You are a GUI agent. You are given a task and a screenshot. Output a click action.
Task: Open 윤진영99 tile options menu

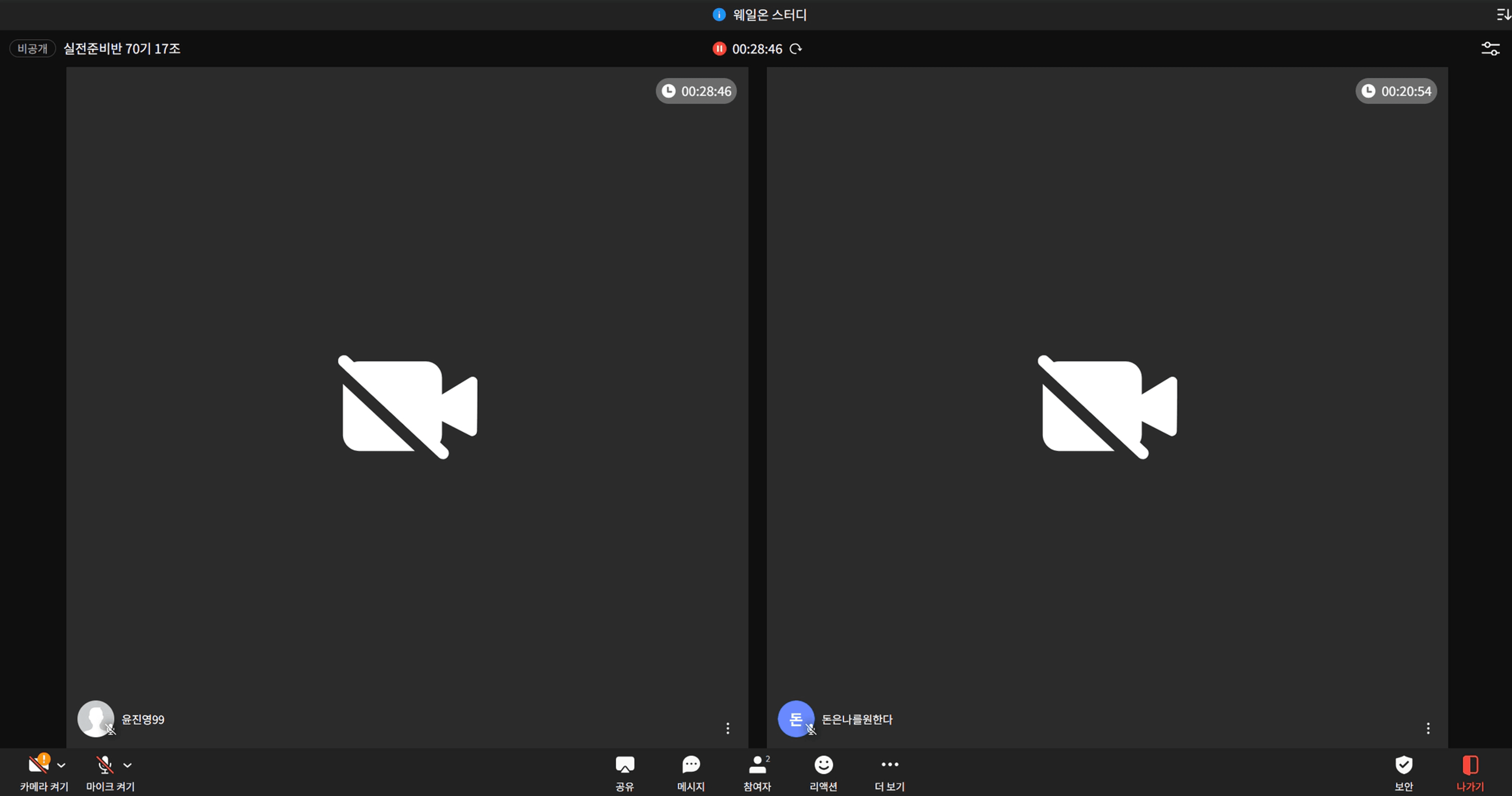728,728
